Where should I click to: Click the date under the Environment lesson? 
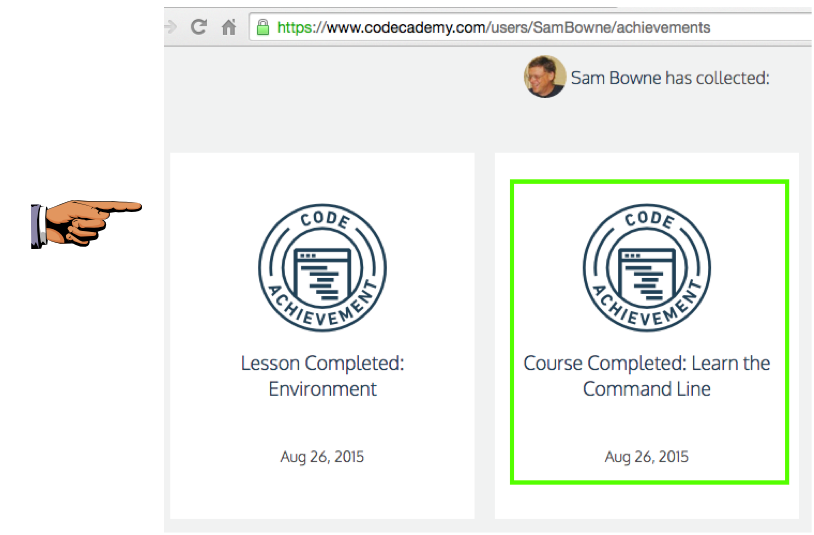click(322, 457)
